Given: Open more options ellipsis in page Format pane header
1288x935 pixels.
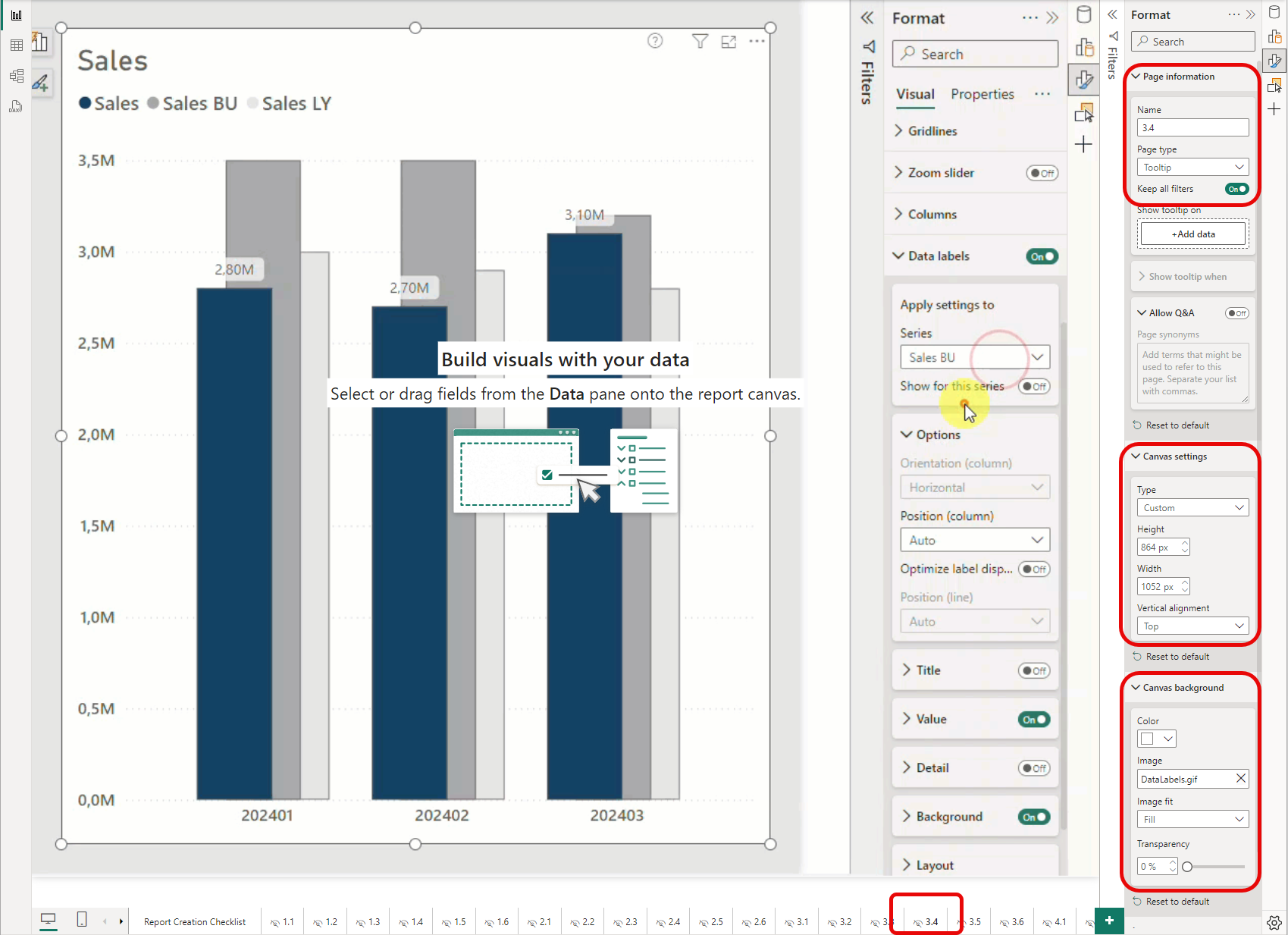Looking at the screenshot, I should [1234, 14].
